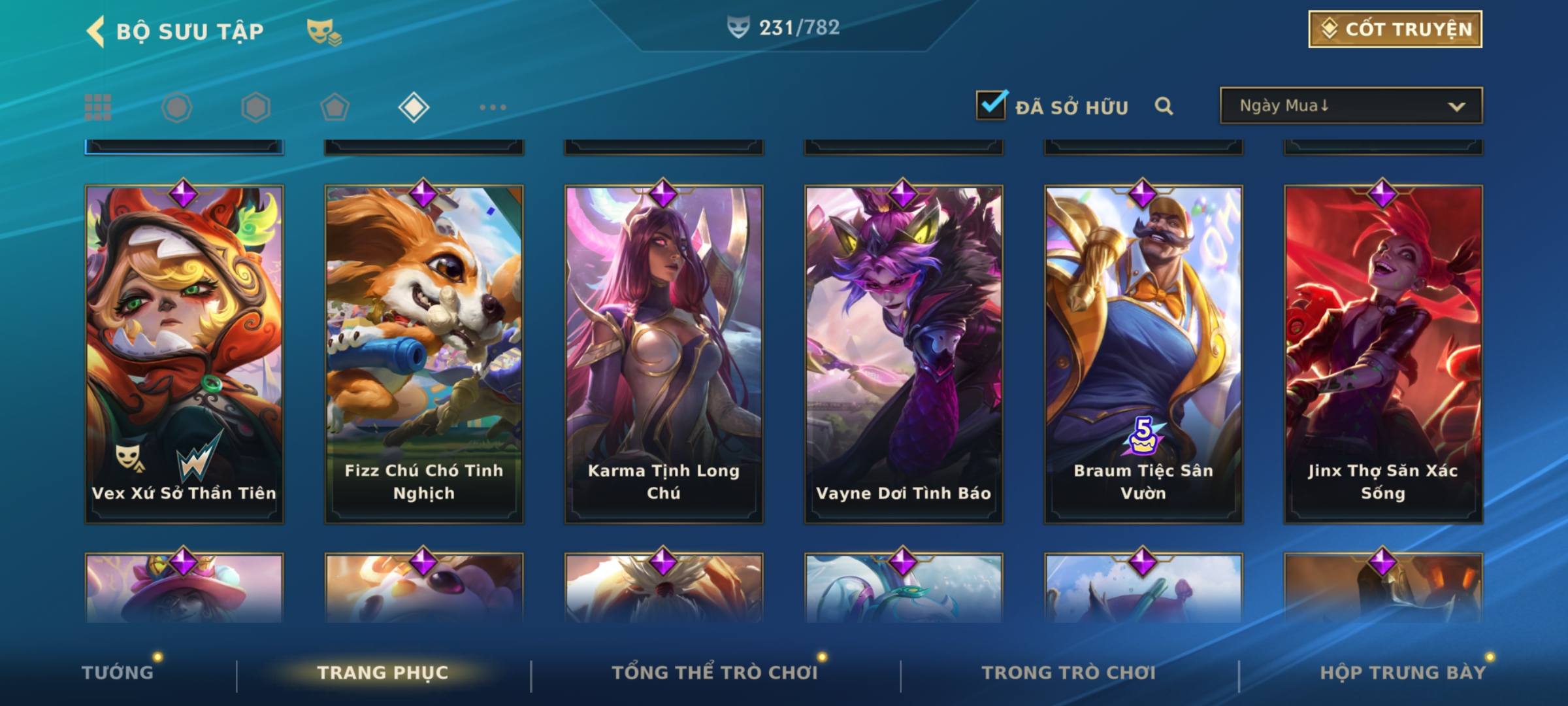Open the mask and coins icon
Viewport: 1568px width, 706px height.
324,32
